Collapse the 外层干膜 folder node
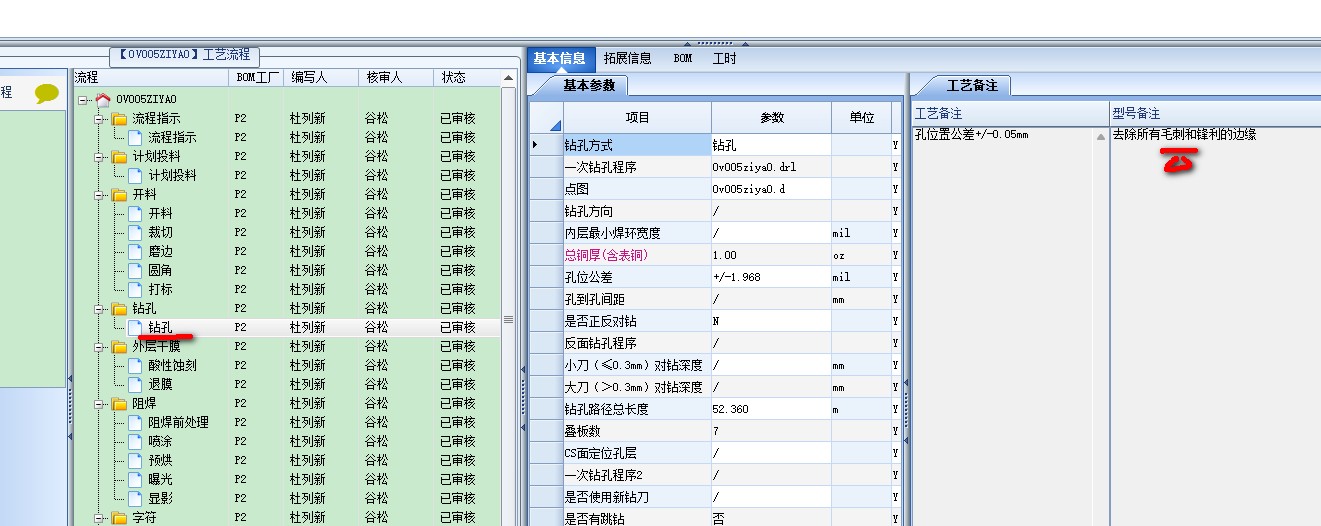1321x526 pixels. tap(100, 347)
